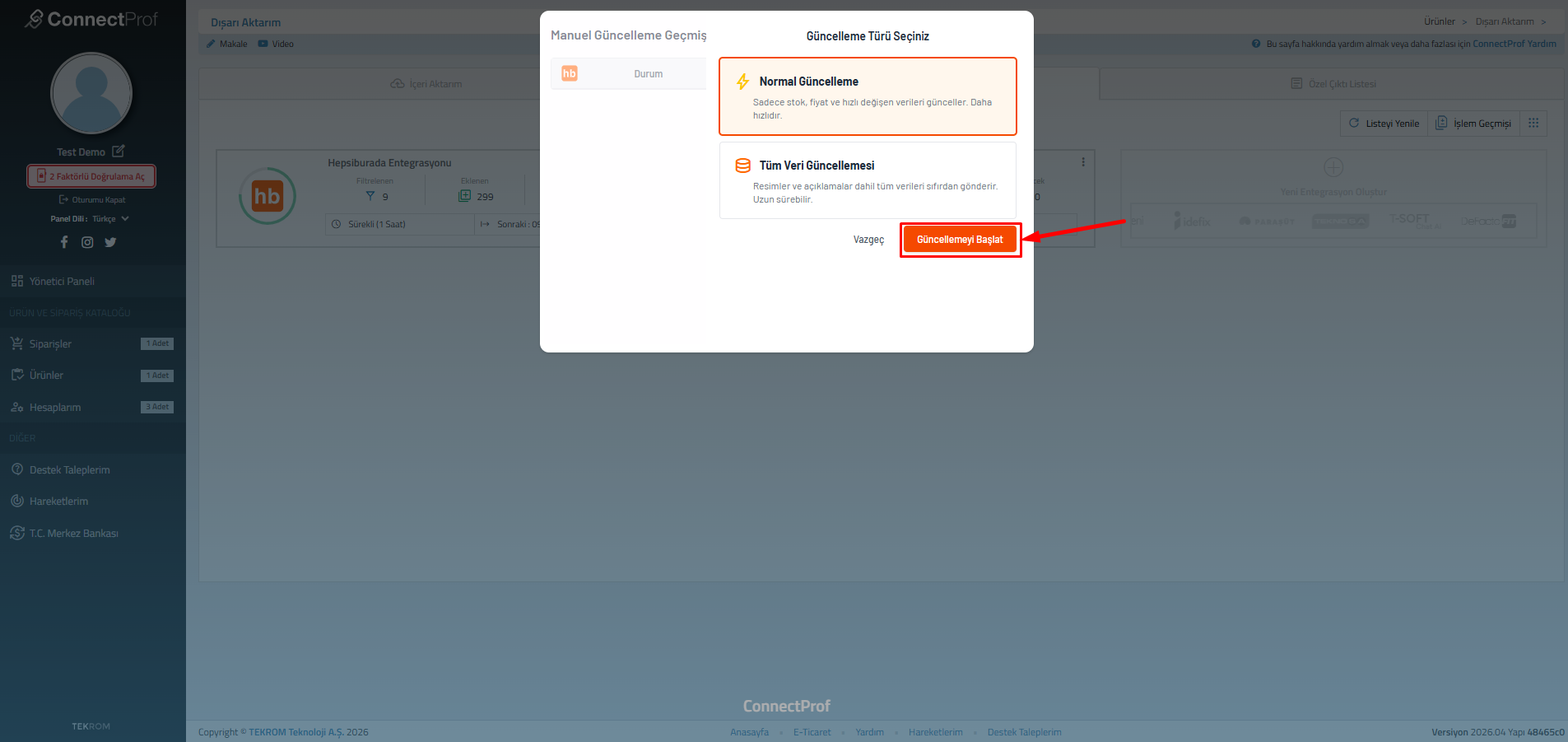Select the Durum column header
Viewport: 1568px width, 742px height.
[x=649, y=74]
